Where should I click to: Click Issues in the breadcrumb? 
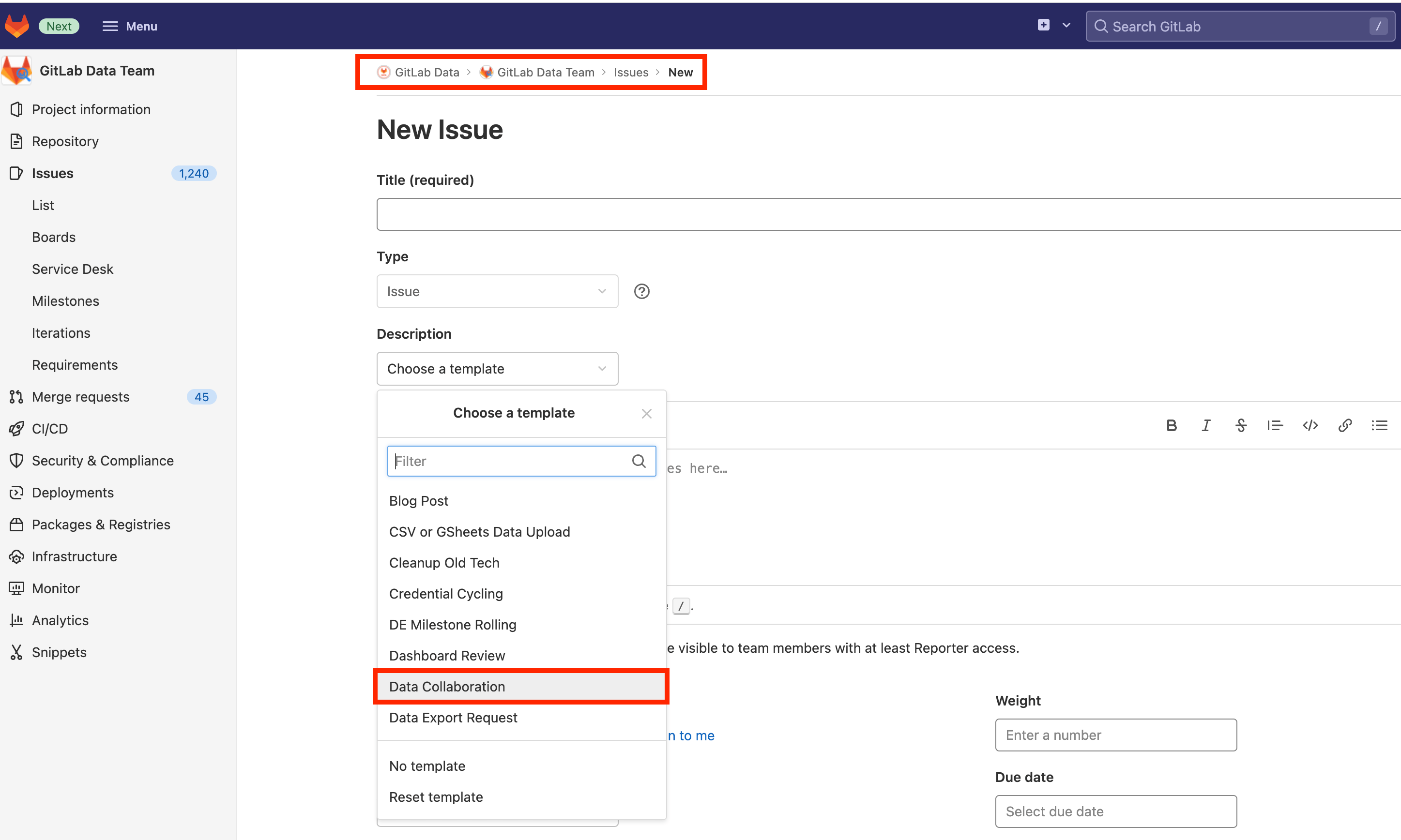click(631, 73)
